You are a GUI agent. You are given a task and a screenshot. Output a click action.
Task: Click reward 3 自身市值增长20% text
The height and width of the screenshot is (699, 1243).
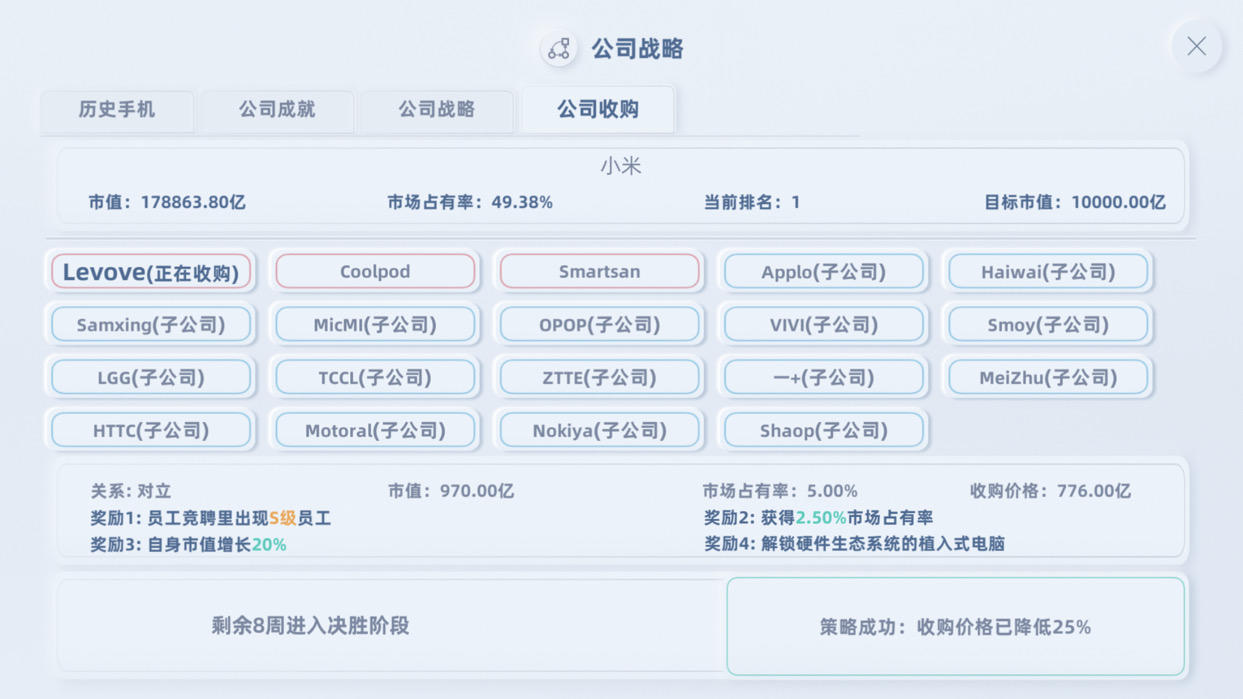click(188, 545)
